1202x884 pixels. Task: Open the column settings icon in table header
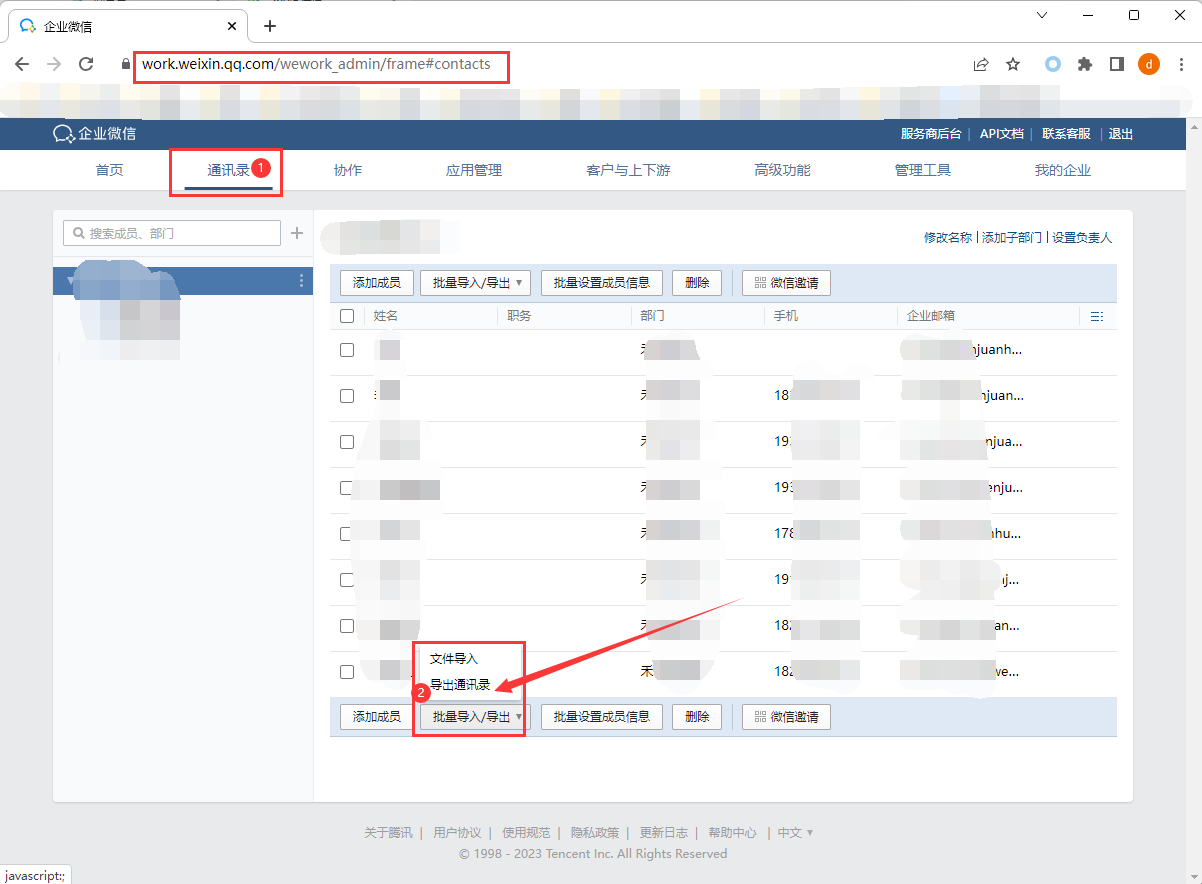click(x=1097, y=316)
